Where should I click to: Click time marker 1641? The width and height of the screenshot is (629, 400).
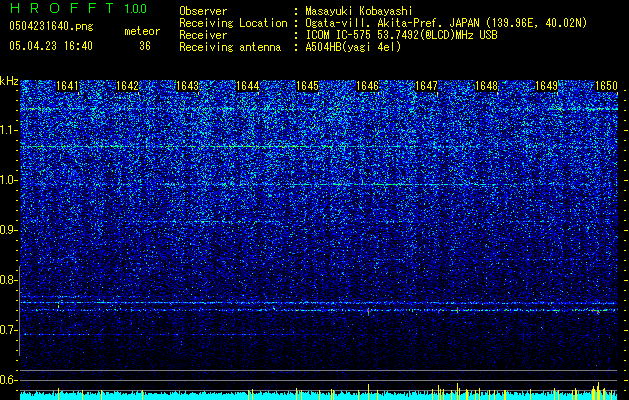(x=67, y=86)
